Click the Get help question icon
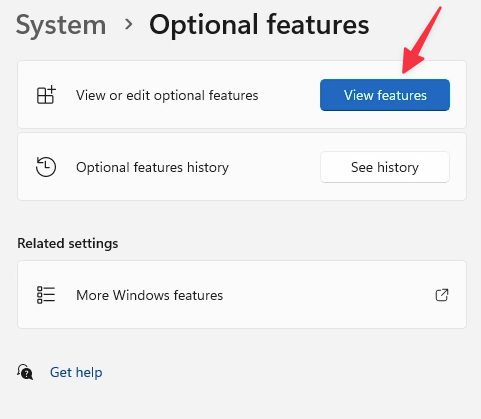The image size is (481, 419). point(25,372)
